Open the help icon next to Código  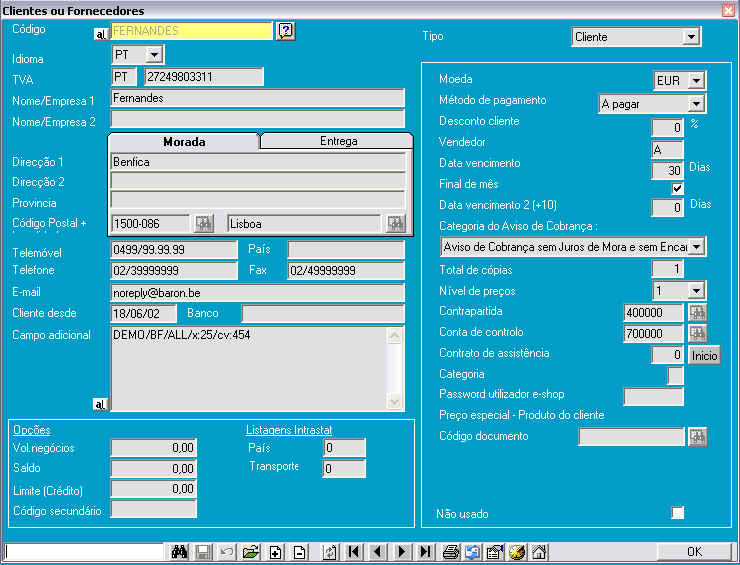pyautogui.click(x=285, y=31)
